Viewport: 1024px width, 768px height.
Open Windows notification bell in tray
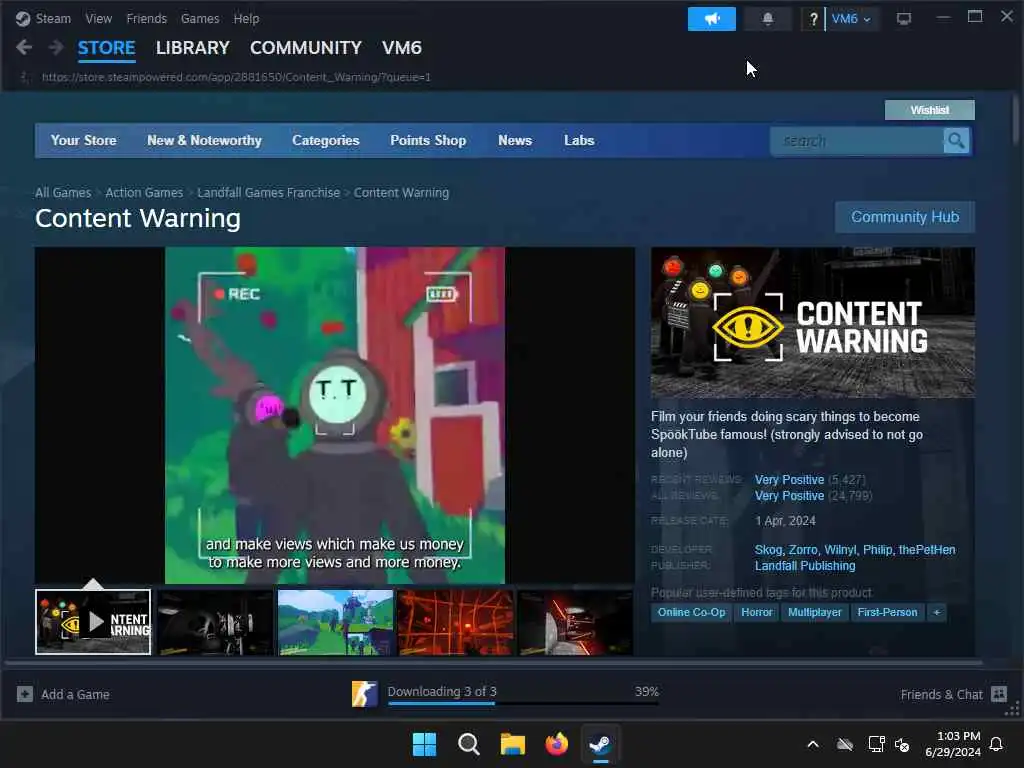coord(997,744)
